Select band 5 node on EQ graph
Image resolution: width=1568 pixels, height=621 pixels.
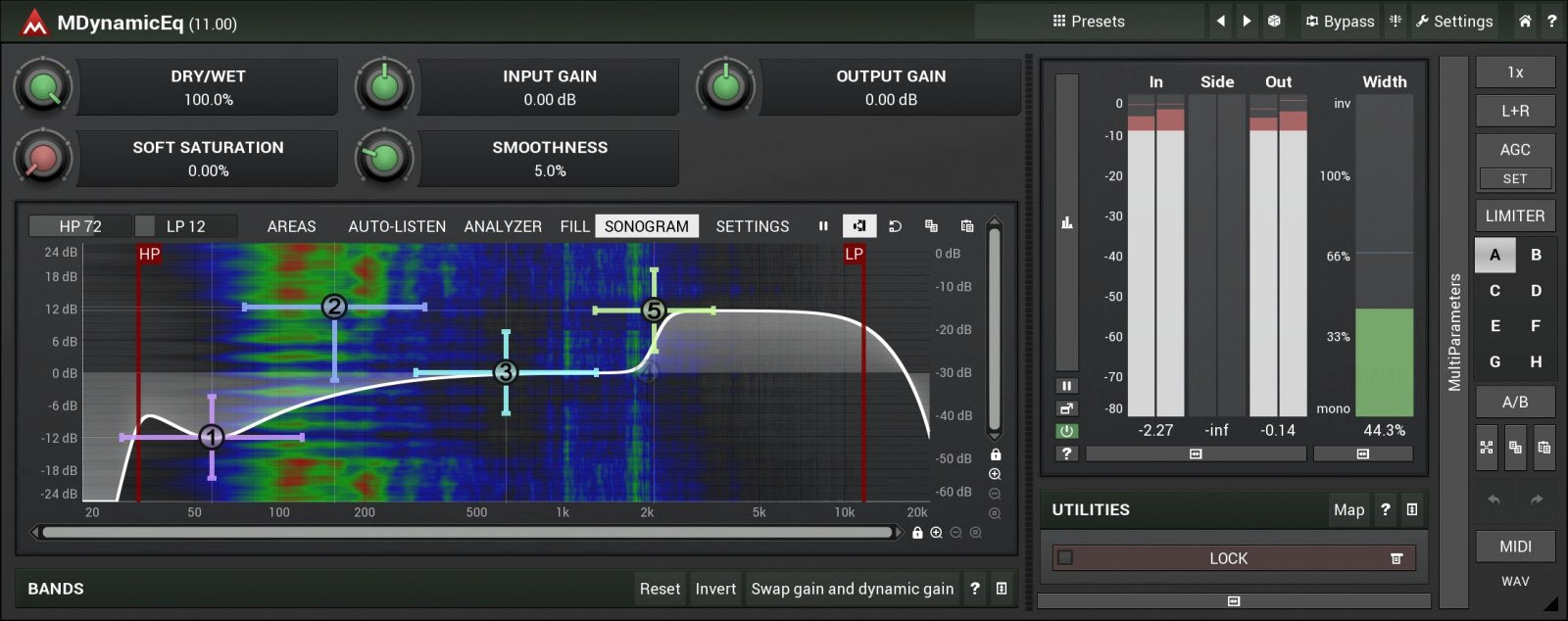(654, 310)
